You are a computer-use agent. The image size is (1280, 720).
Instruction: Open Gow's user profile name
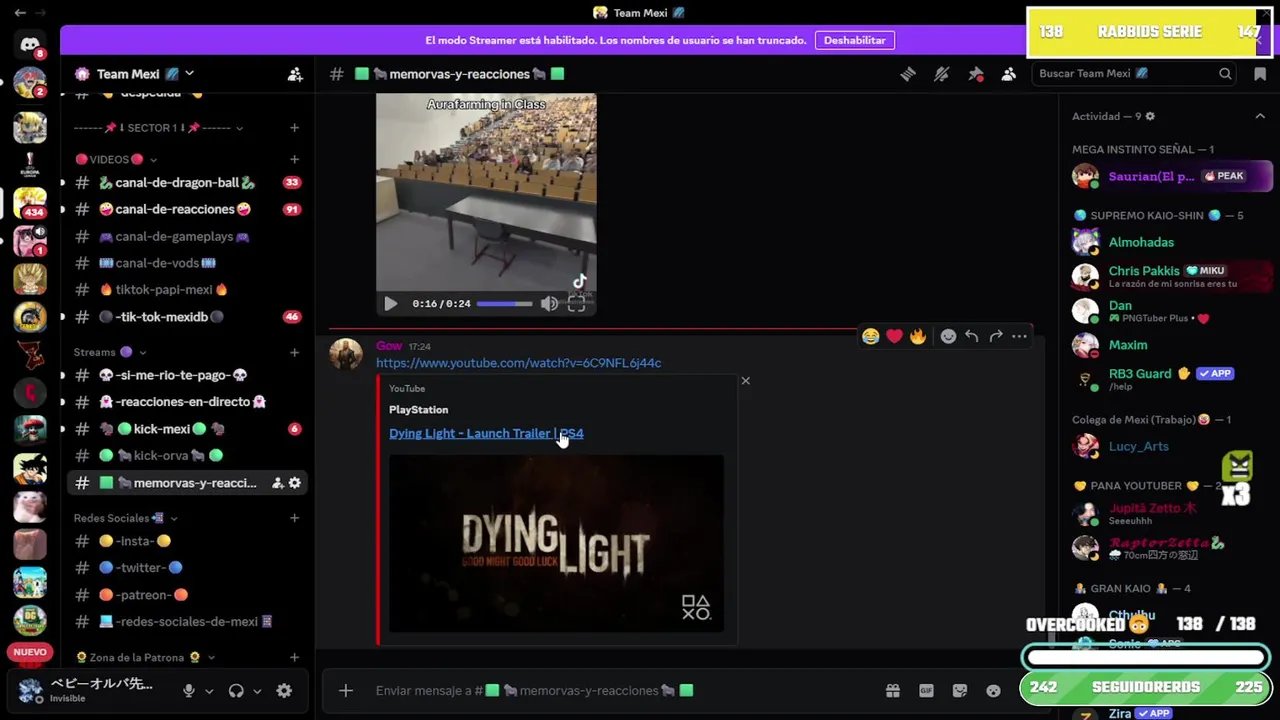pyautogui.click(x=388, y=346)
